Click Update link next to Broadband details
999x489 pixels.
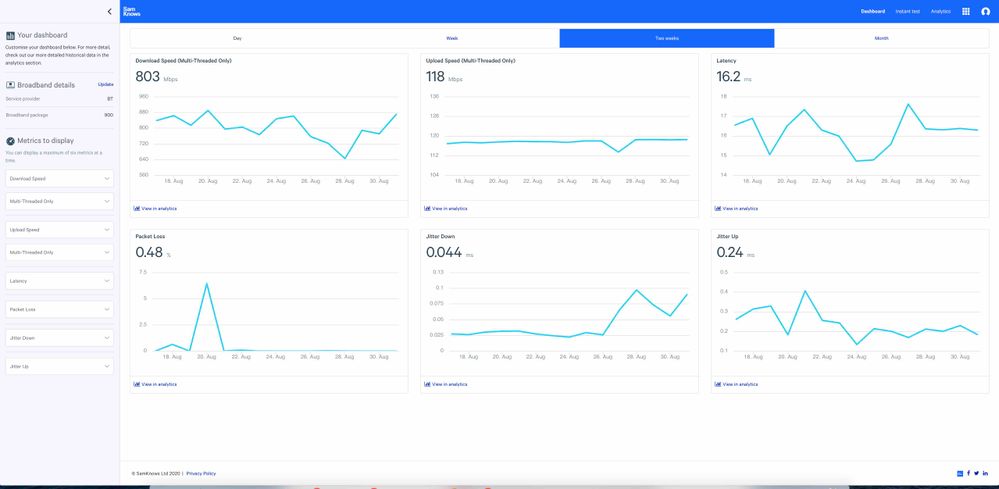(x=105, y=85)
